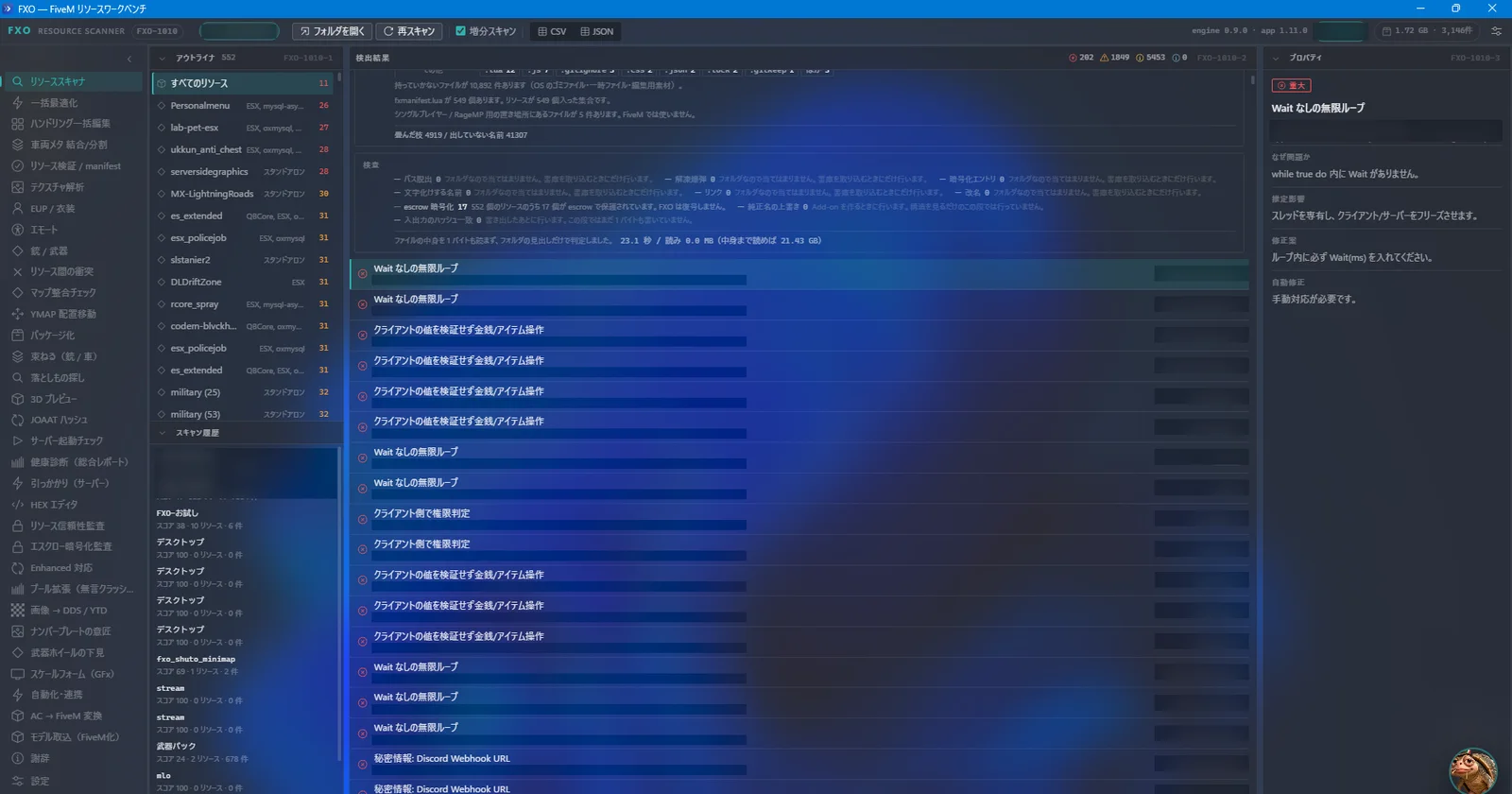1512x794 pixels.
Task: Click the エモート figure icon
Action: (17, 230)
